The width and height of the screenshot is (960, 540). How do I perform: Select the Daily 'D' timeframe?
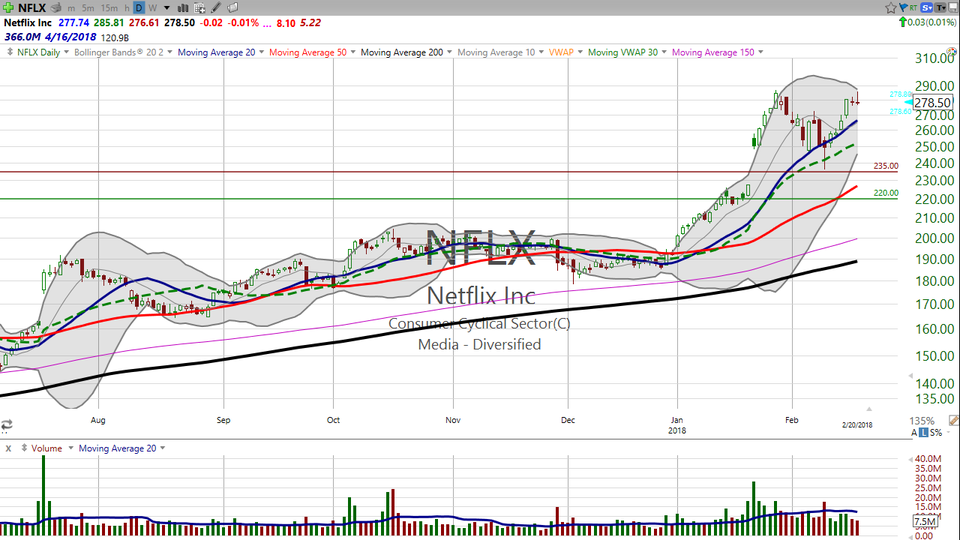coord(139,8)
